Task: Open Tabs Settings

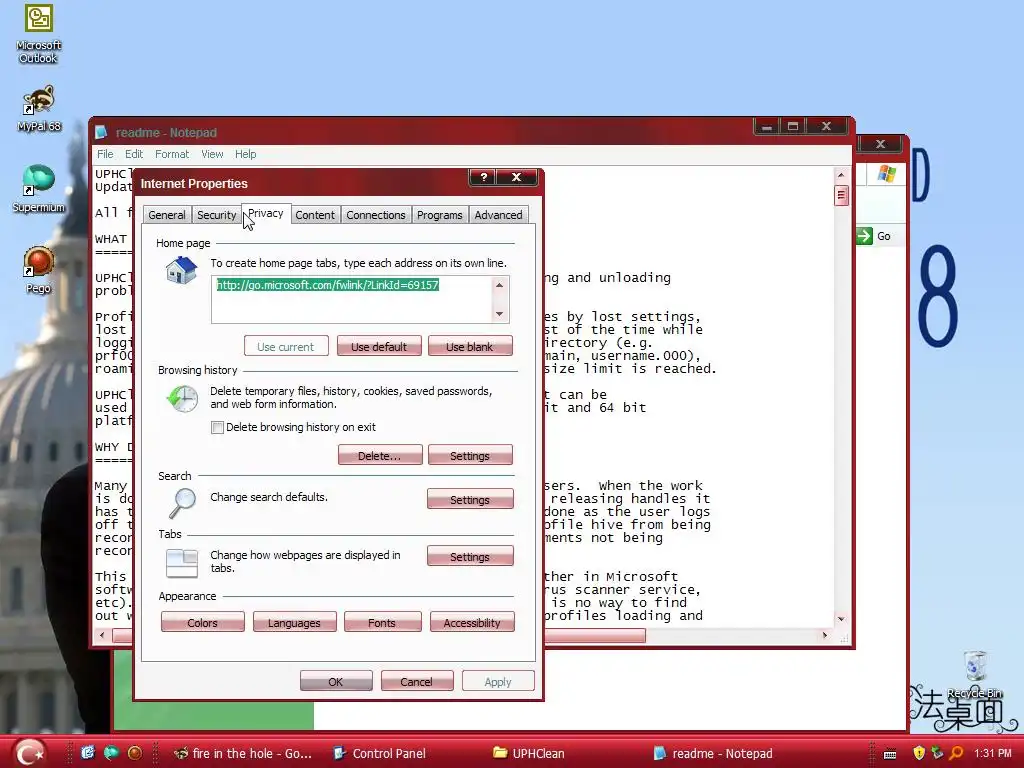Action: click(470, 556)
